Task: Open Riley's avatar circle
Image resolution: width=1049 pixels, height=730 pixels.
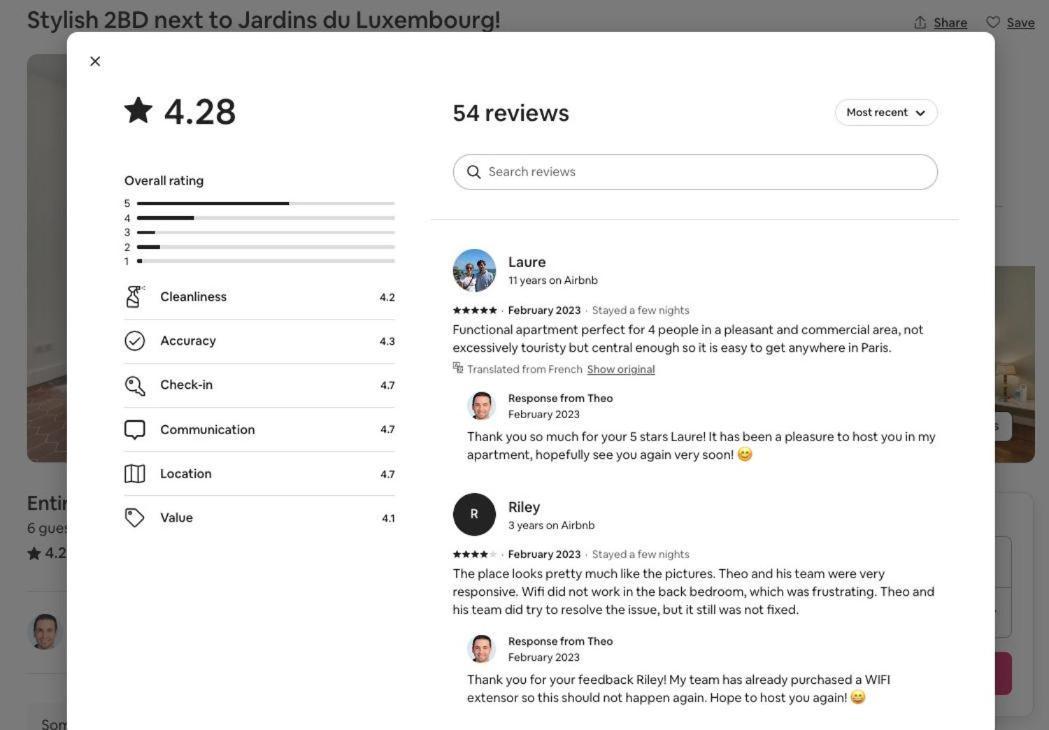Action: point(474,515)
